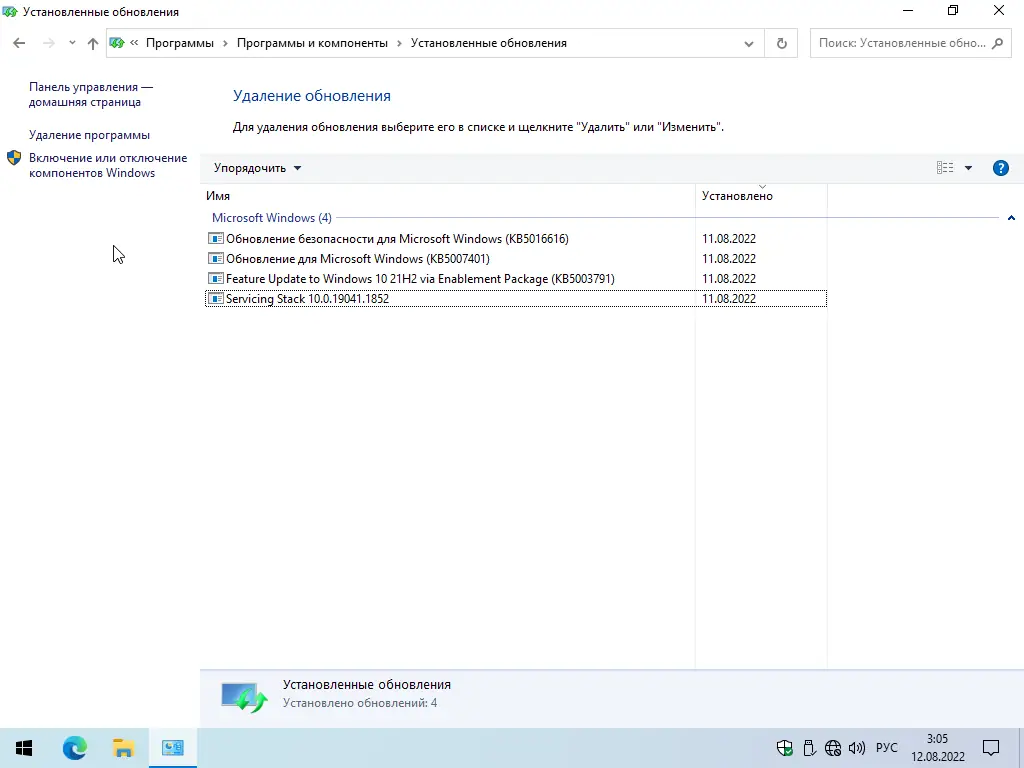Open network status tray icon
1024x768 pixels.
pyautogui.click(x=833, y=748)
